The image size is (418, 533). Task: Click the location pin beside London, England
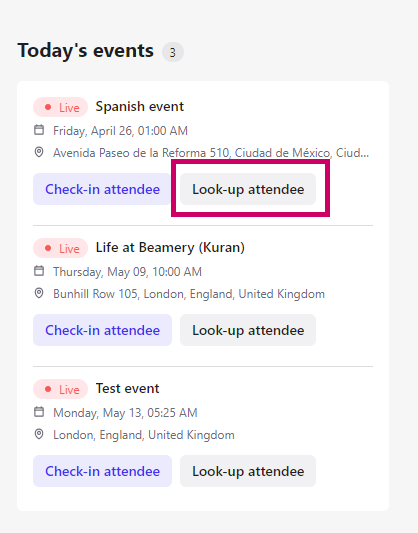click(39, 434)
